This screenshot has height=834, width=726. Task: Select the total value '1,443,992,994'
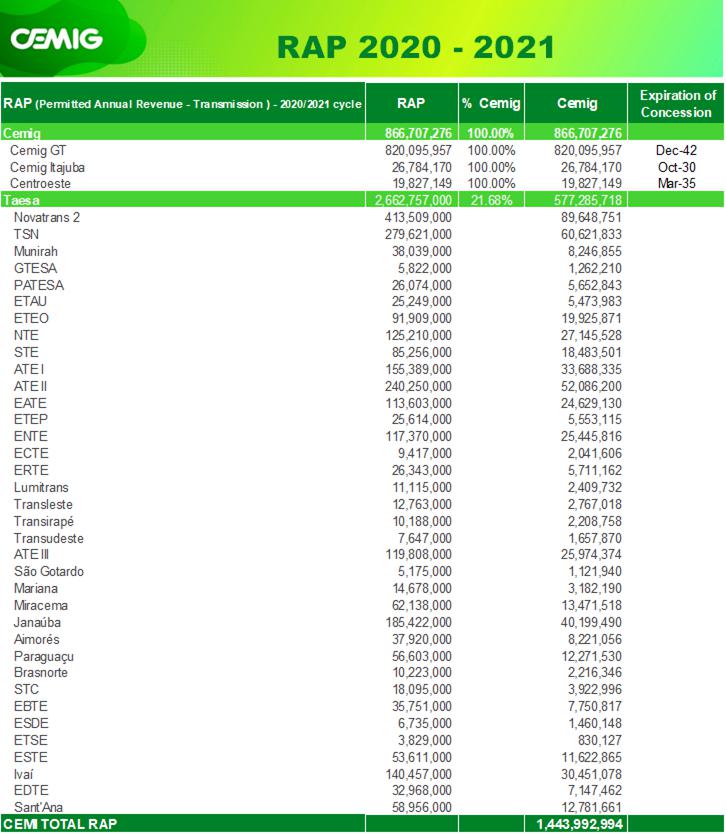click(x=580, y=825)
